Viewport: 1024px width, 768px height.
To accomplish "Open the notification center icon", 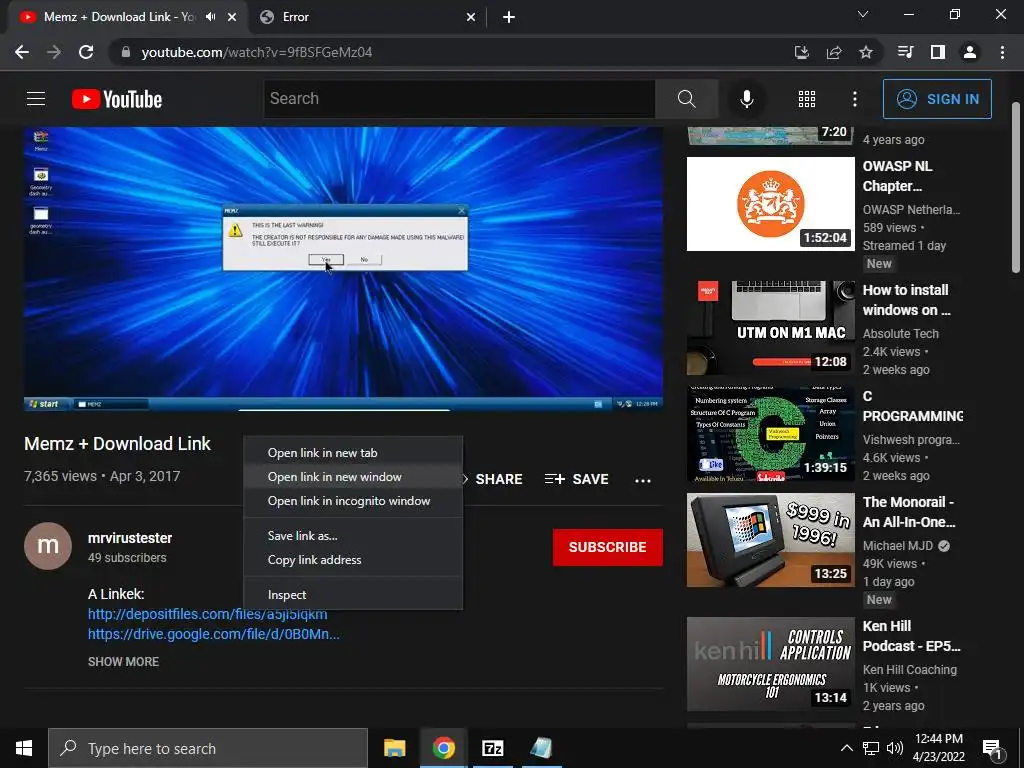I will tap(992, 748).
